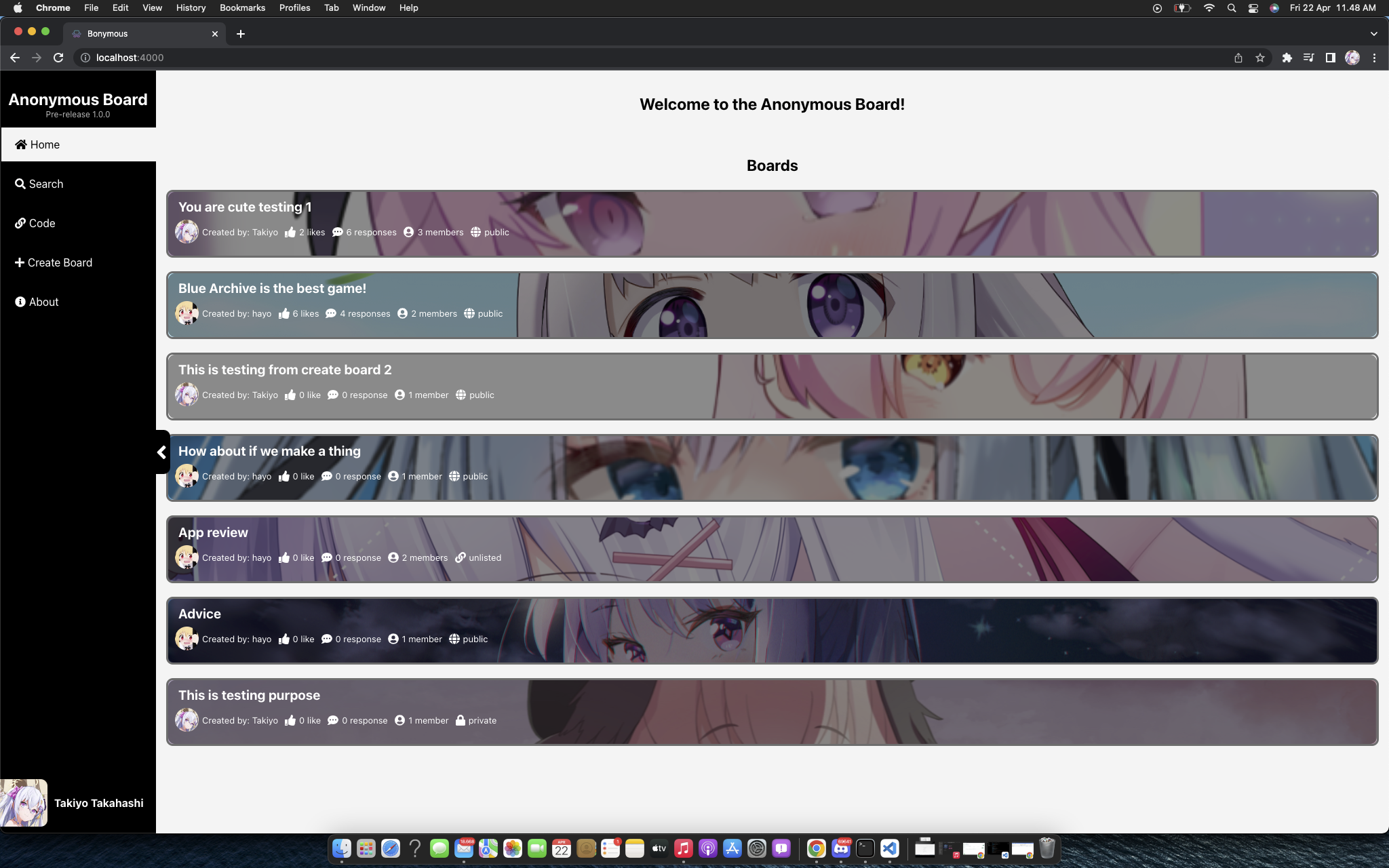Click the Home icon in sidebar
Screen dimensions: 1389x868
point(21,144)
